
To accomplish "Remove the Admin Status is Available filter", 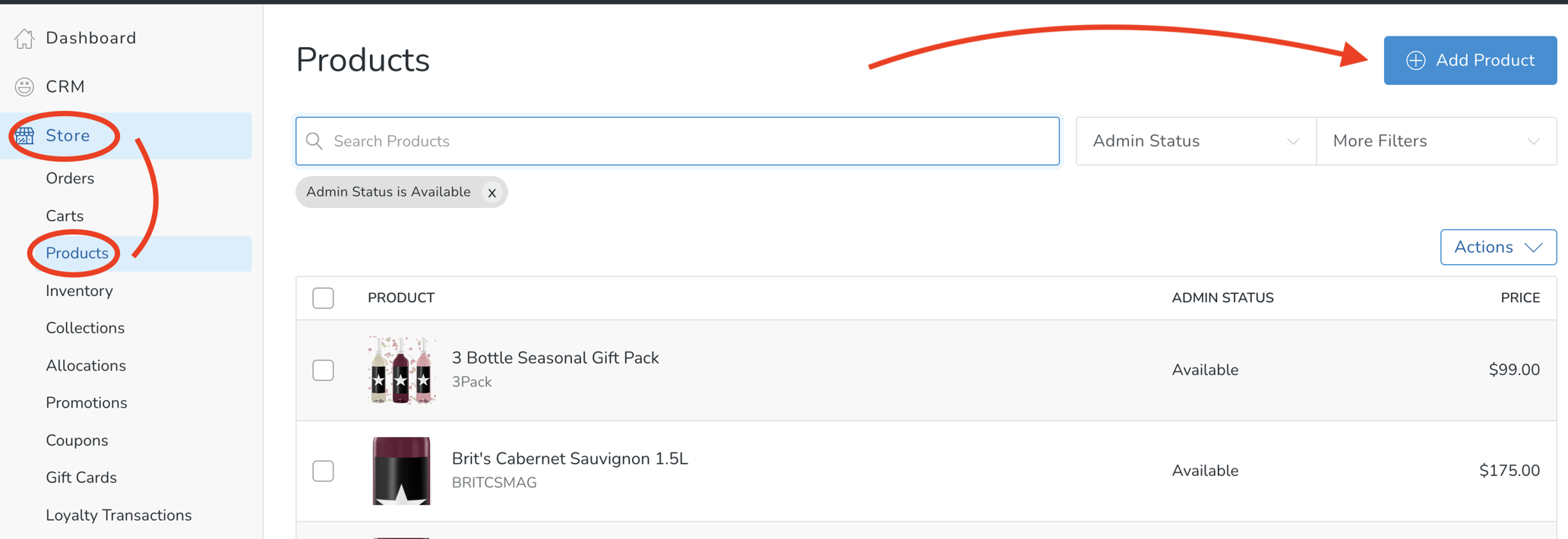I will 492,193.
